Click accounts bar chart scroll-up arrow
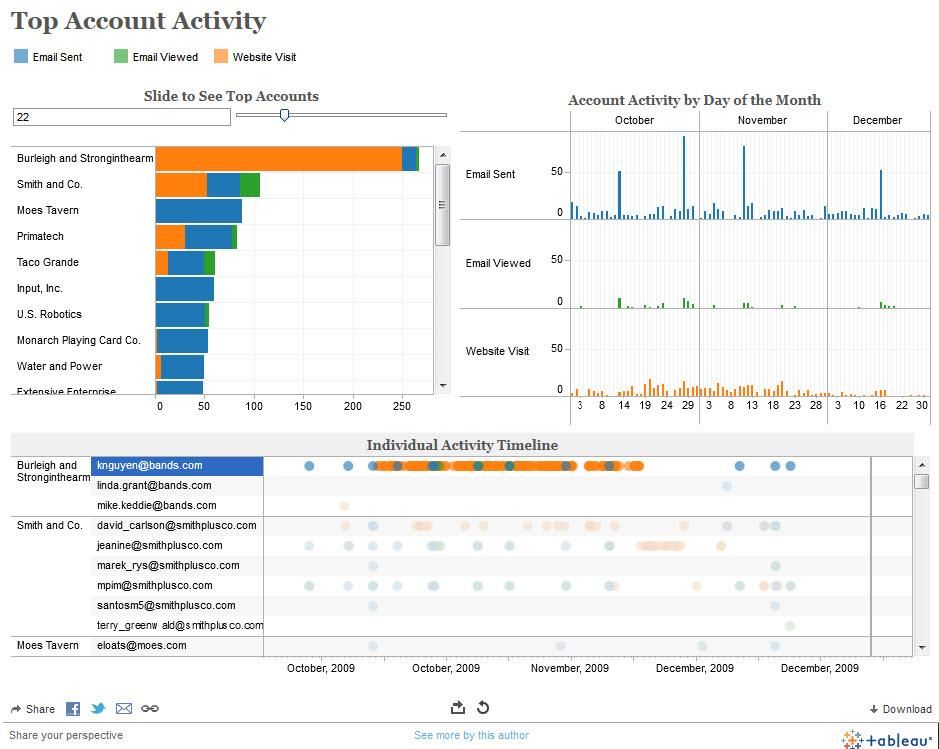 (x=443, y=155)
